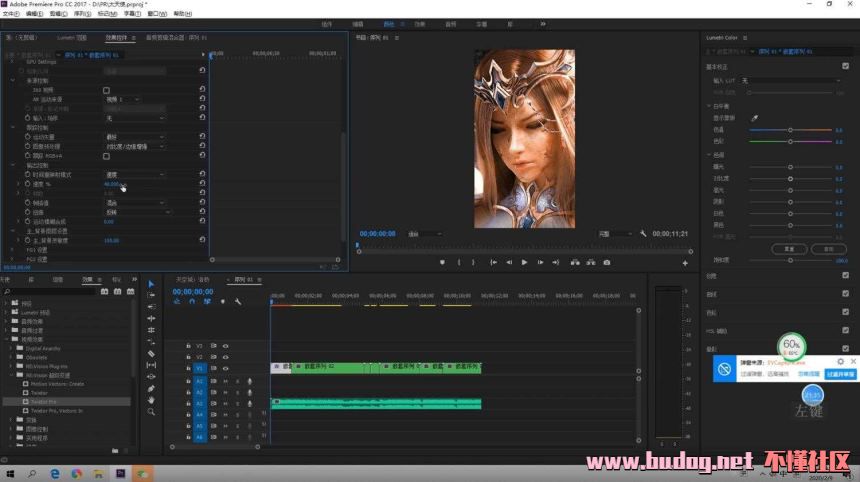Click the Extract button in Program Monitor
The width and height of the screenshot is (860, 482).
[591, 263]
